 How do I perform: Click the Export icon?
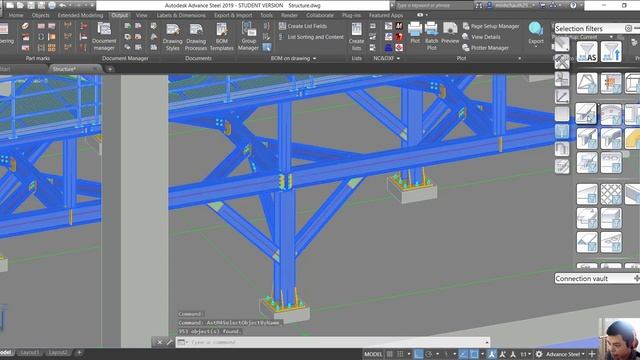pos(536,29)
